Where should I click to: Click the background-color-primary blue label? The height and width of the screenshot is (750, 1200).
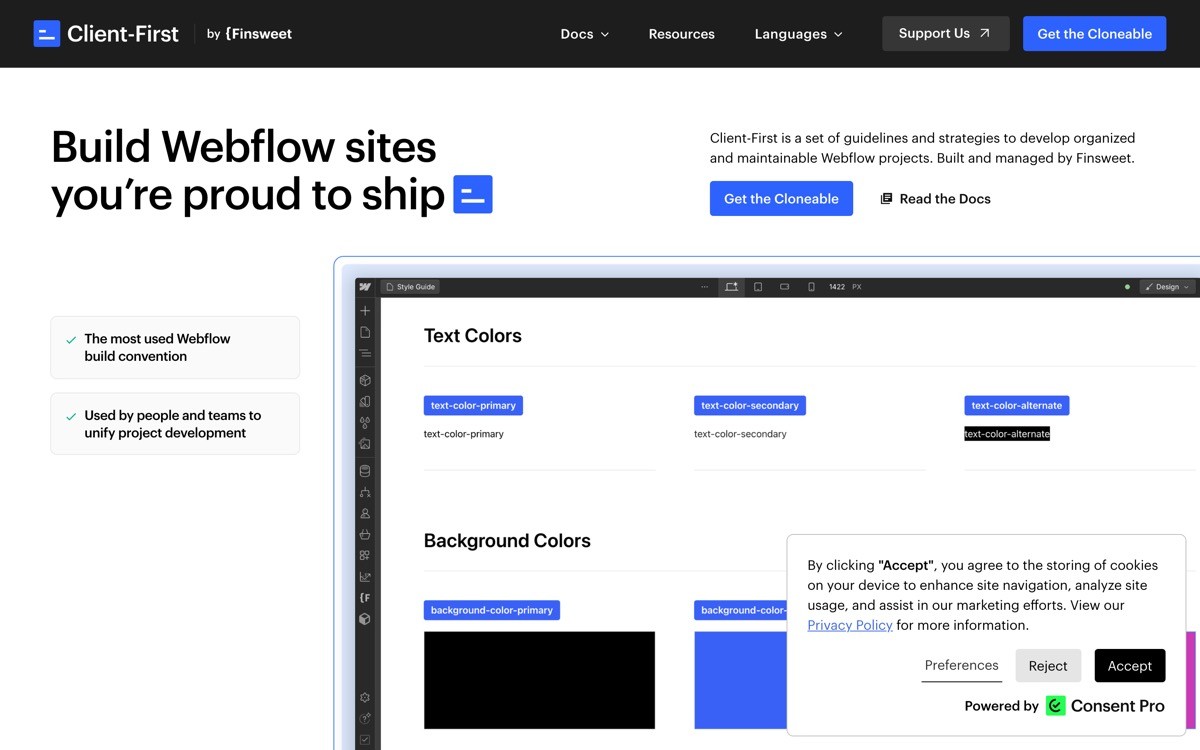(492, 610)
